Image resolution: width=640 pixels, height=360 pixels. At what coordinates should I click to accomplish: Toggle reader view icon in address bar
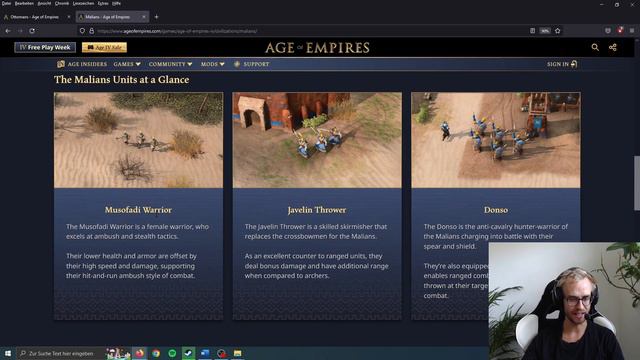532,31
